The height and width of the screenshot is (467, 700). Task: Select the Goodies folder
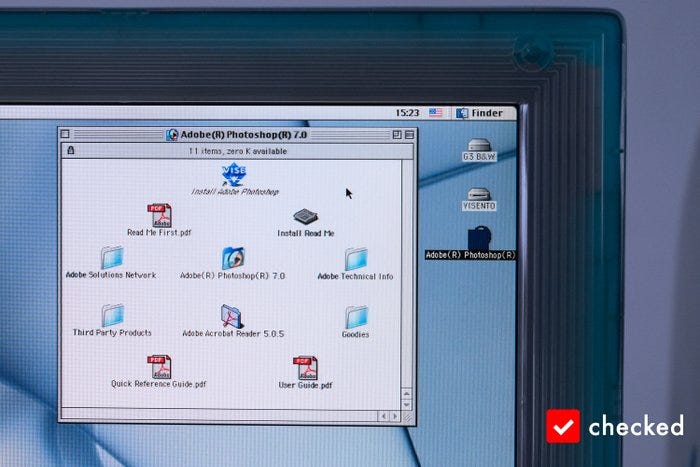356,317
